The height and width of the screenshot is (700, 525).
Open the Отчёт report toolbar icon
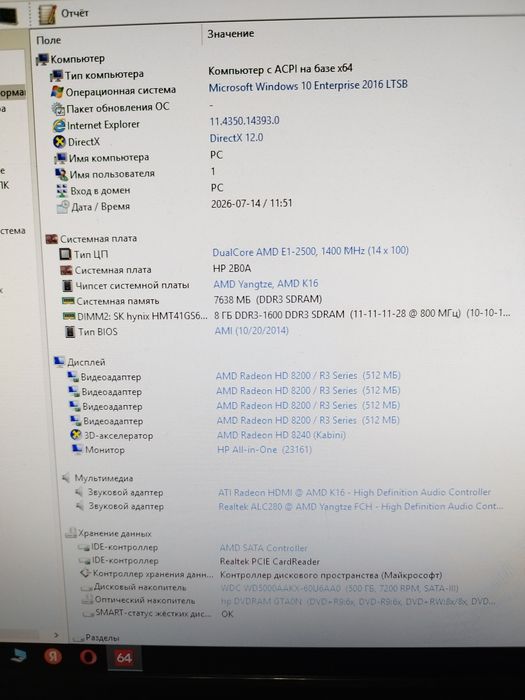pos(47,14)
